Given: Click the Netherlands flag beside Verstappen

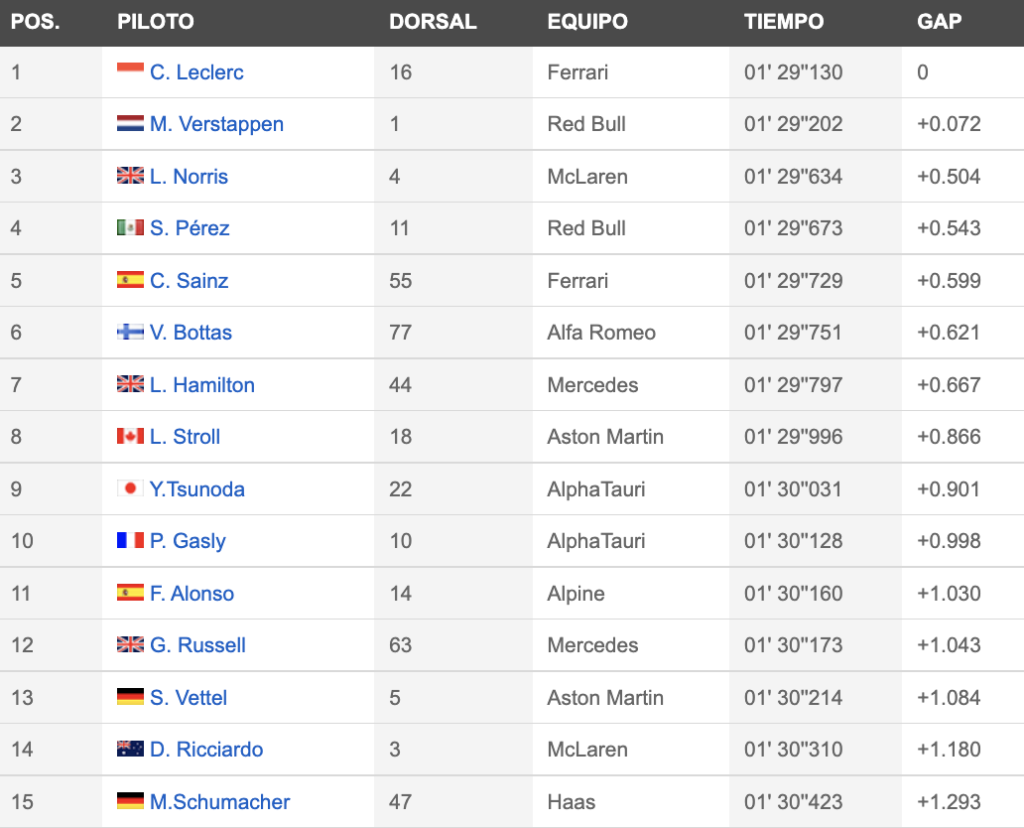Looking at the screenshot, I should click(130, 123).
